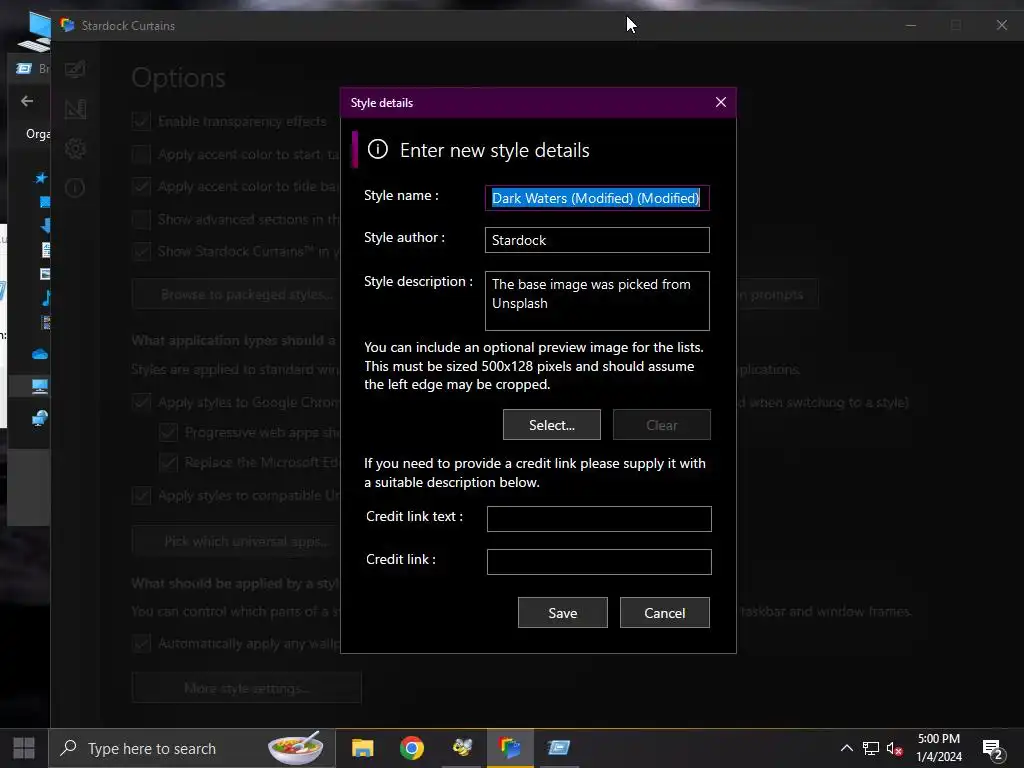Go back in the Explorer window behind
This screenshot has height=768, width=1024.
click(x=27, y=101)
